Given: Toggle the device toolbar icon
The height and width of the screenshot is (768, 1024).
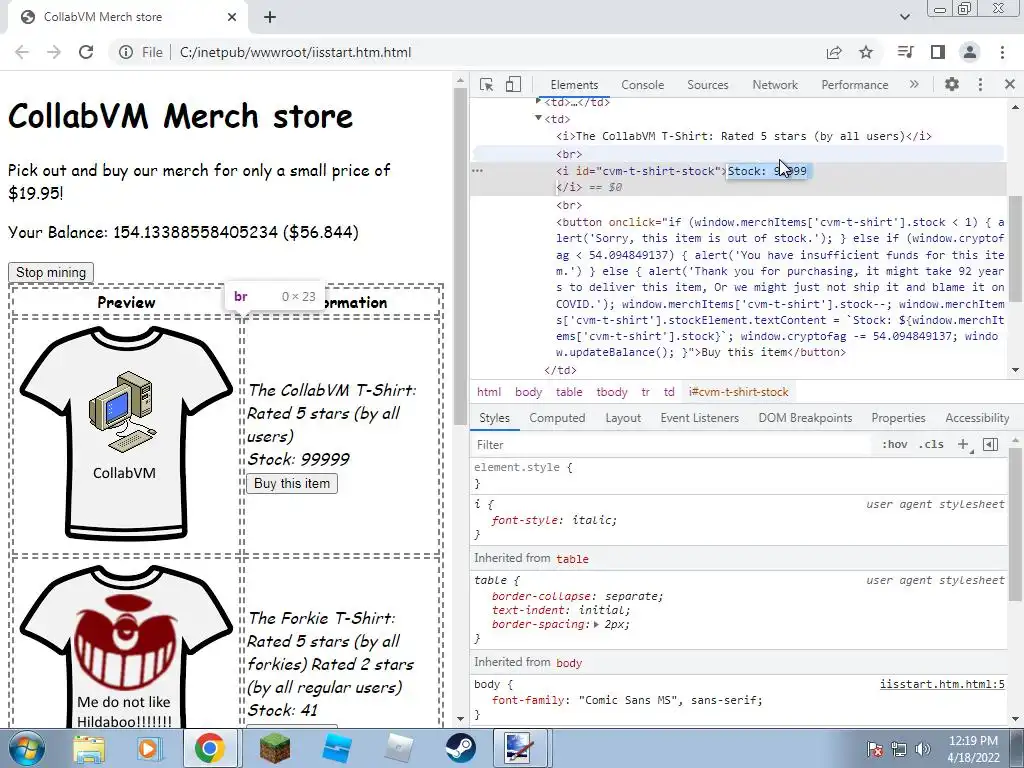Looking at the screenshot, I should pos(513,84).
